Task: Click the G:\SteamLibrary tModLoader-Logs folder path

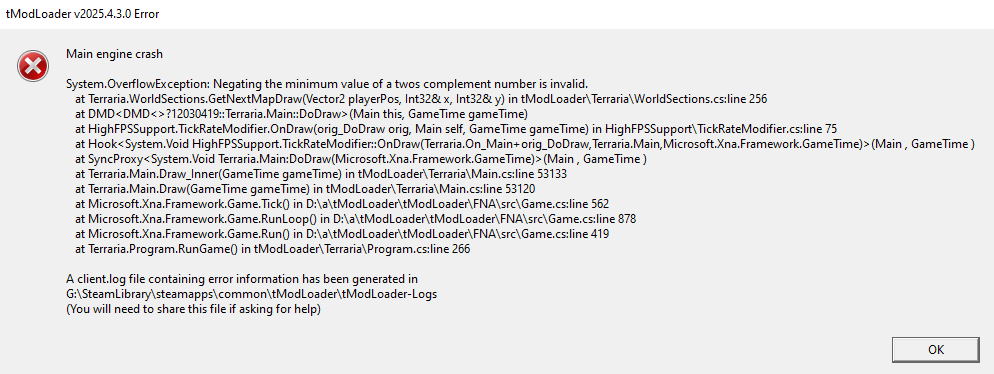Action: (x=252, y=294)
